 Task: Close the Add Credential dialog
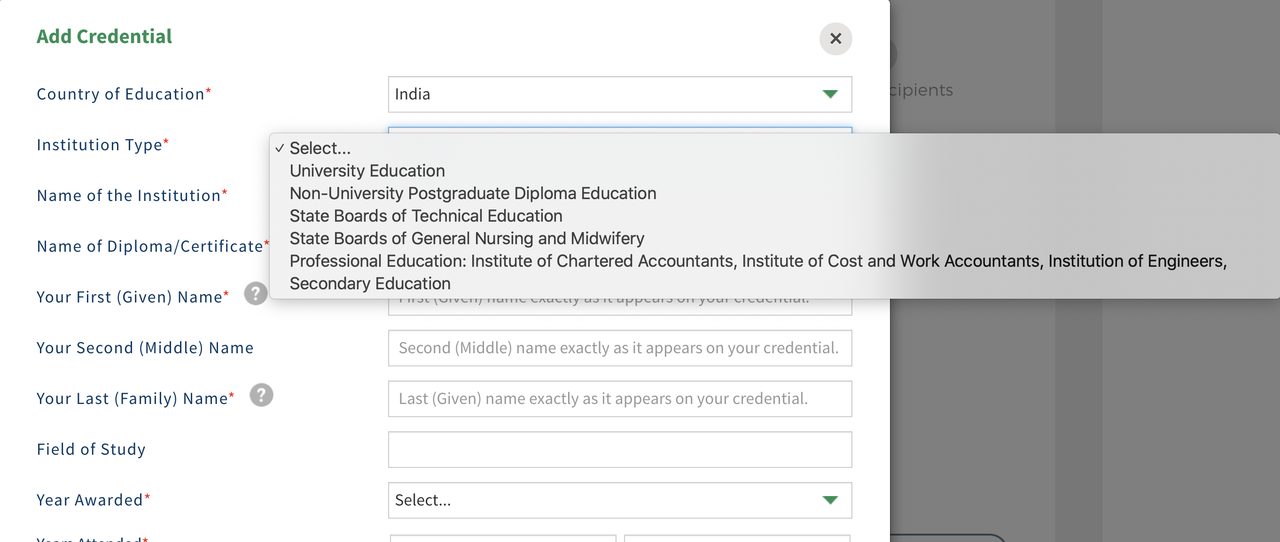point(835,39)
